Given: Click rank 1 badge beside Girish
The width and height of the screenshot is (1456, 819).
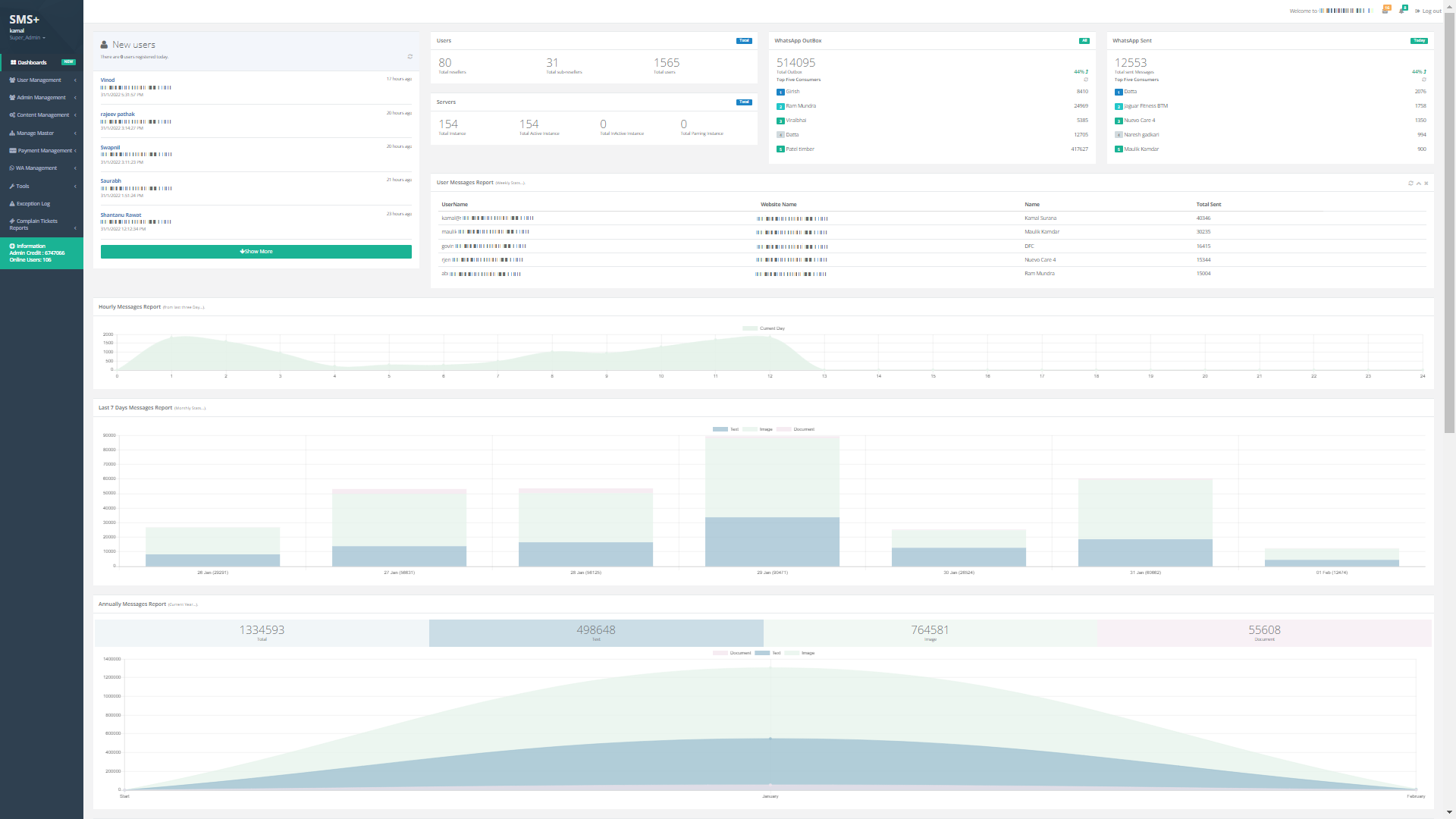Looking at the screenshot, I should 780,93.
